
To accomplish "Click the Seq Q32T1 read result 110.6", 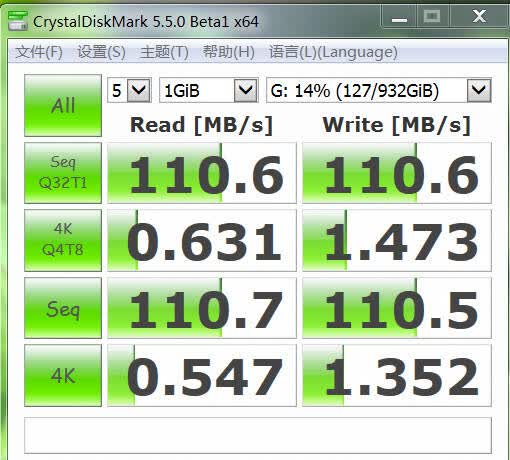I will coord(202,173).
